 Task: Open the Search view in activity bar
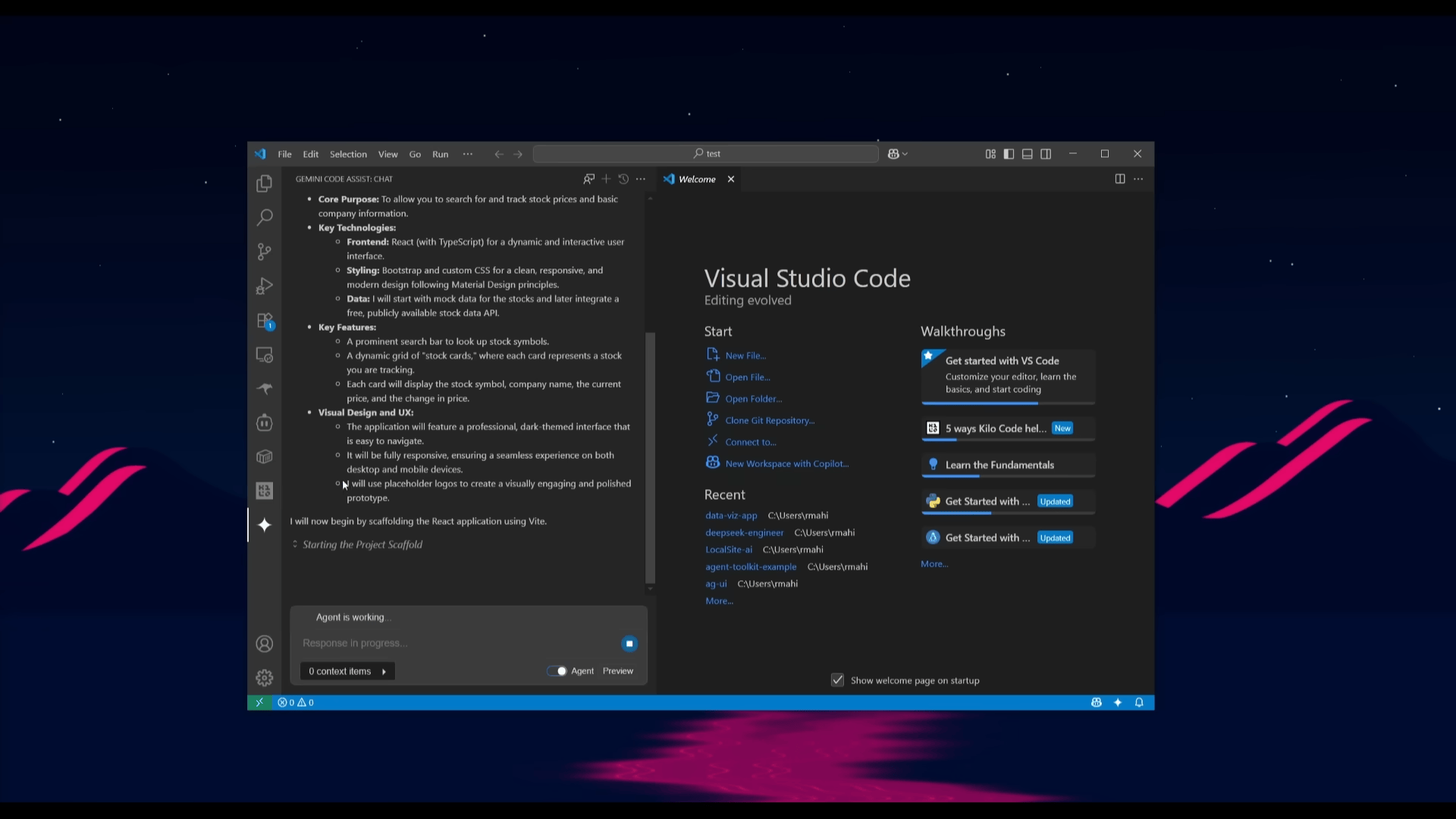click(264, 218)
